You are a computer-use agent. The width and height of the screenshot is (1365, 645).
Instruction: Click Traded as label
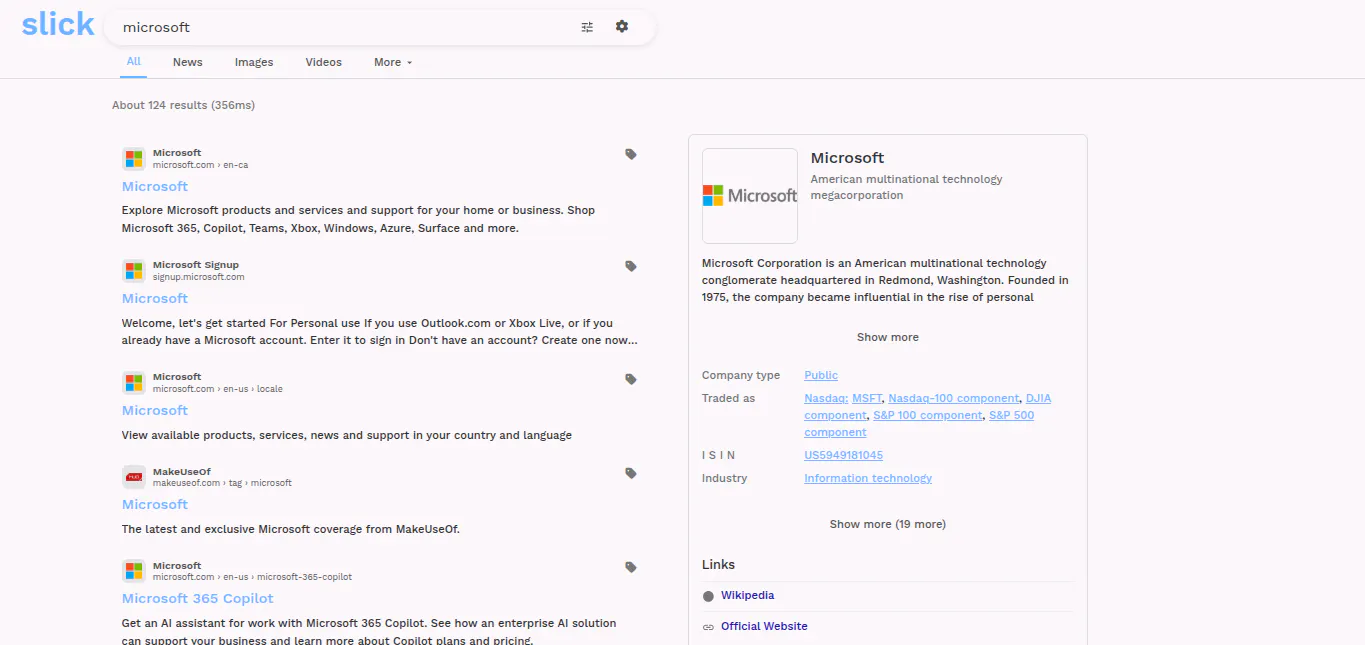click(728, 398)
